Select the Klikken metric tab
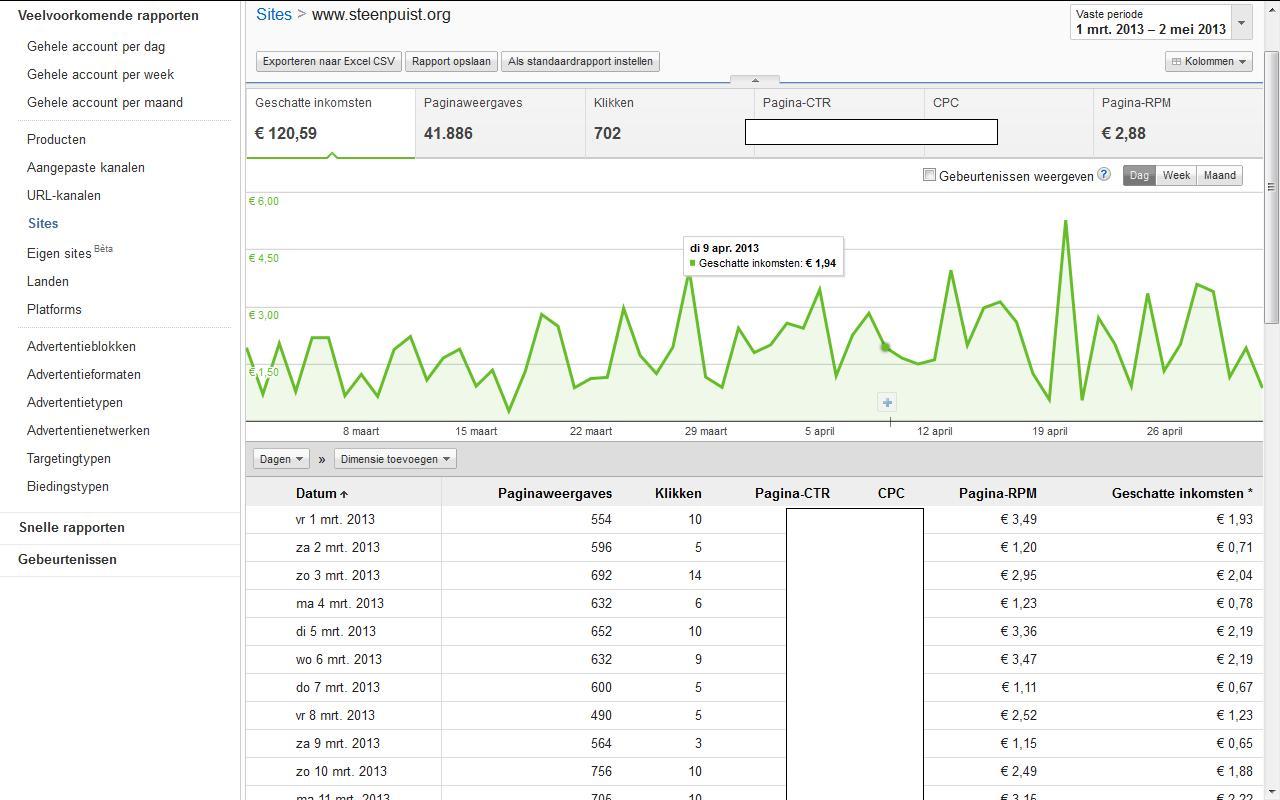The image size is (1280, 800). [670, 123]
